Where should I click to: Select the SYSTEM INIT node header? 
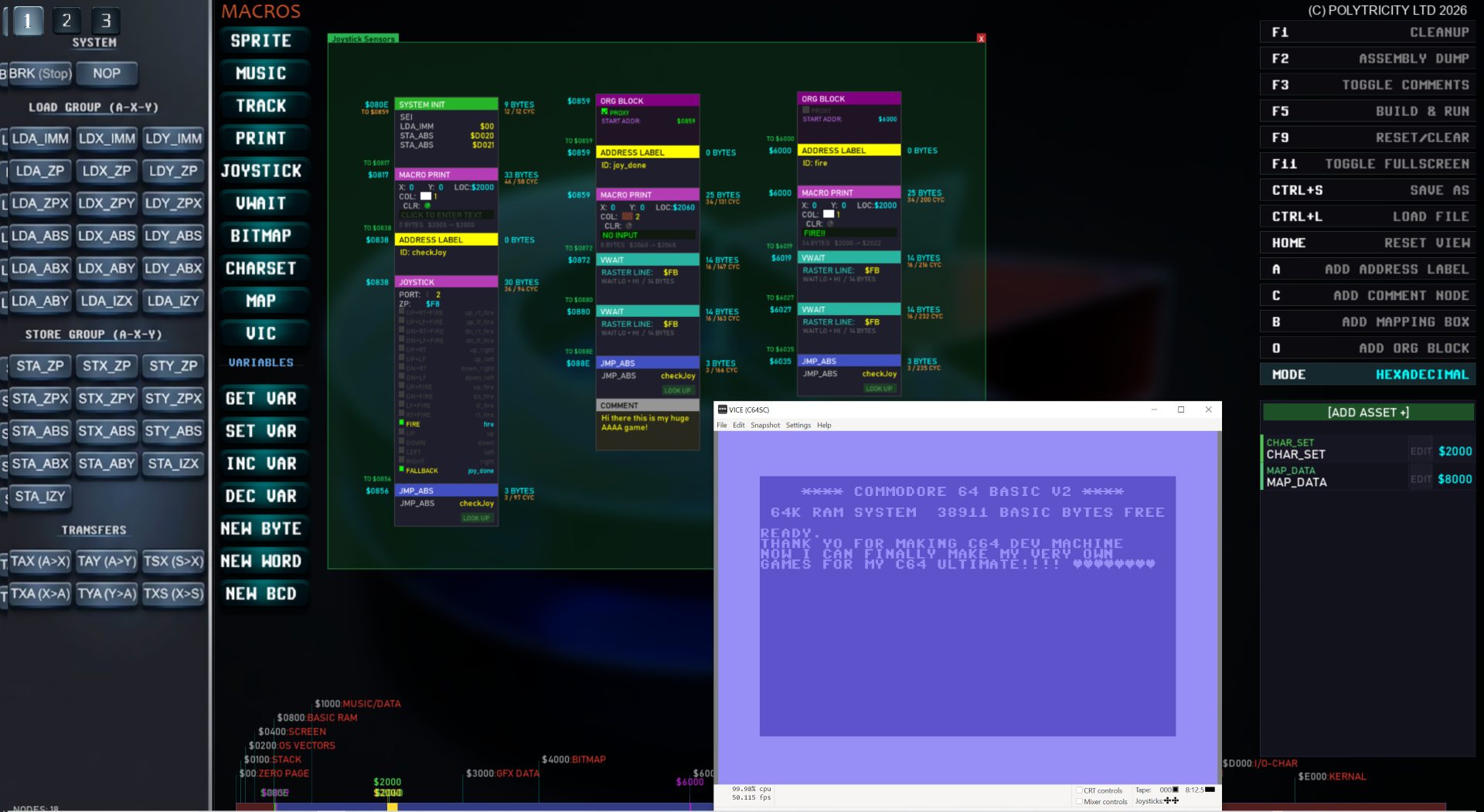coord(446,104)
